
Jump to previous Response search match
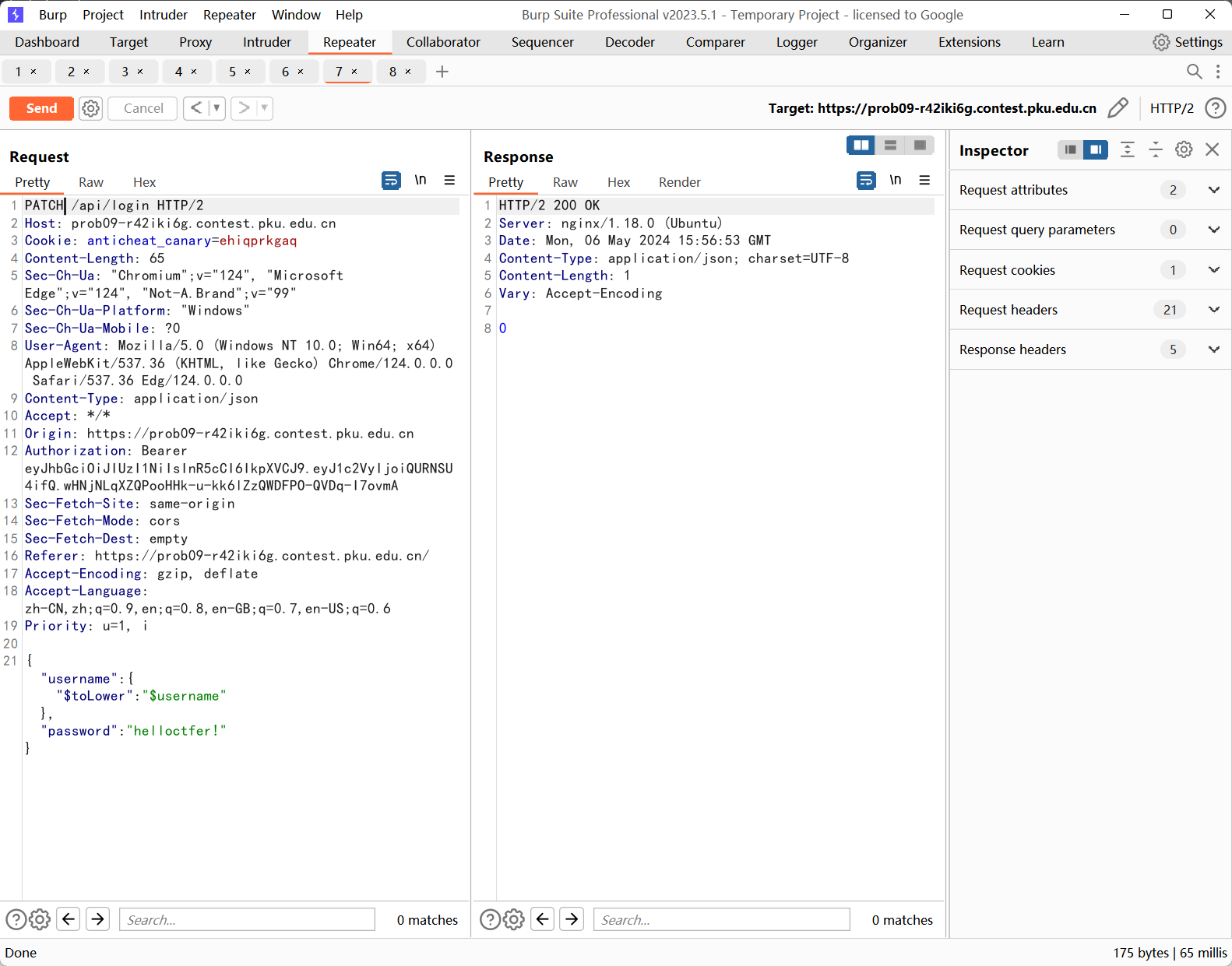pos(543,919)
